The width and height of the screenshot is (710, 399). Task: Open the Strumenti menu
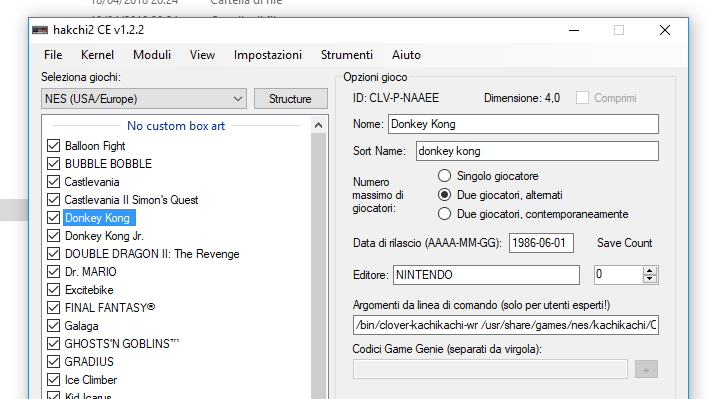pos(347,55)
